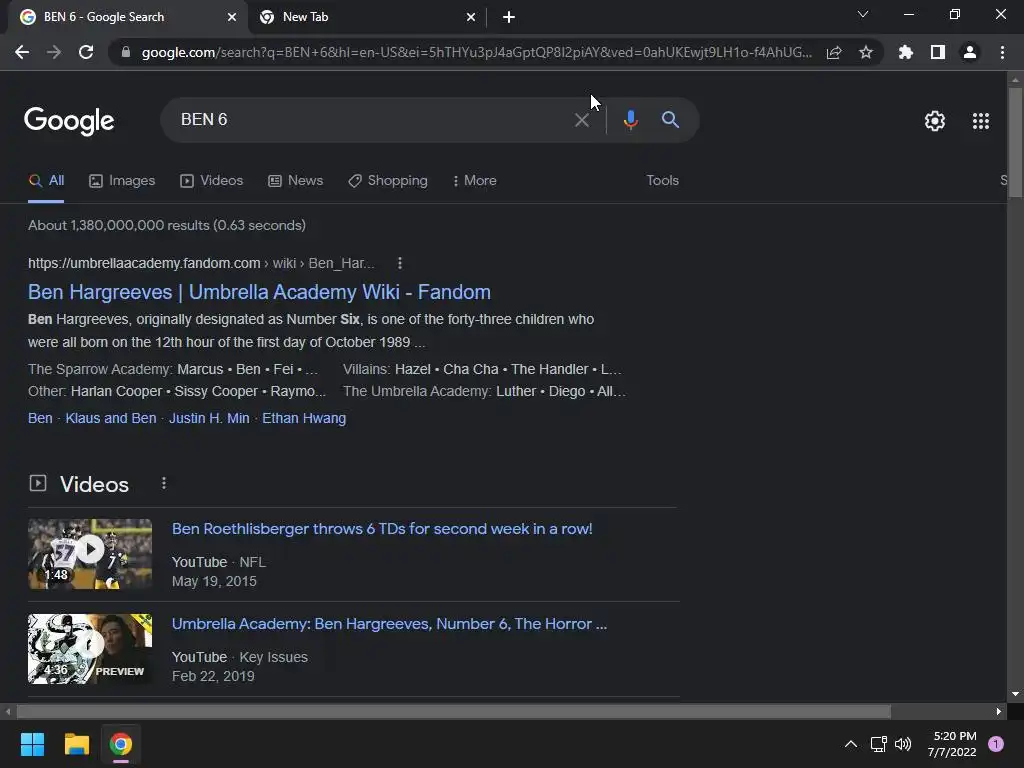
Task: Open the Windows Start menu
Action: pyautogui.click(x=32, y=744)
